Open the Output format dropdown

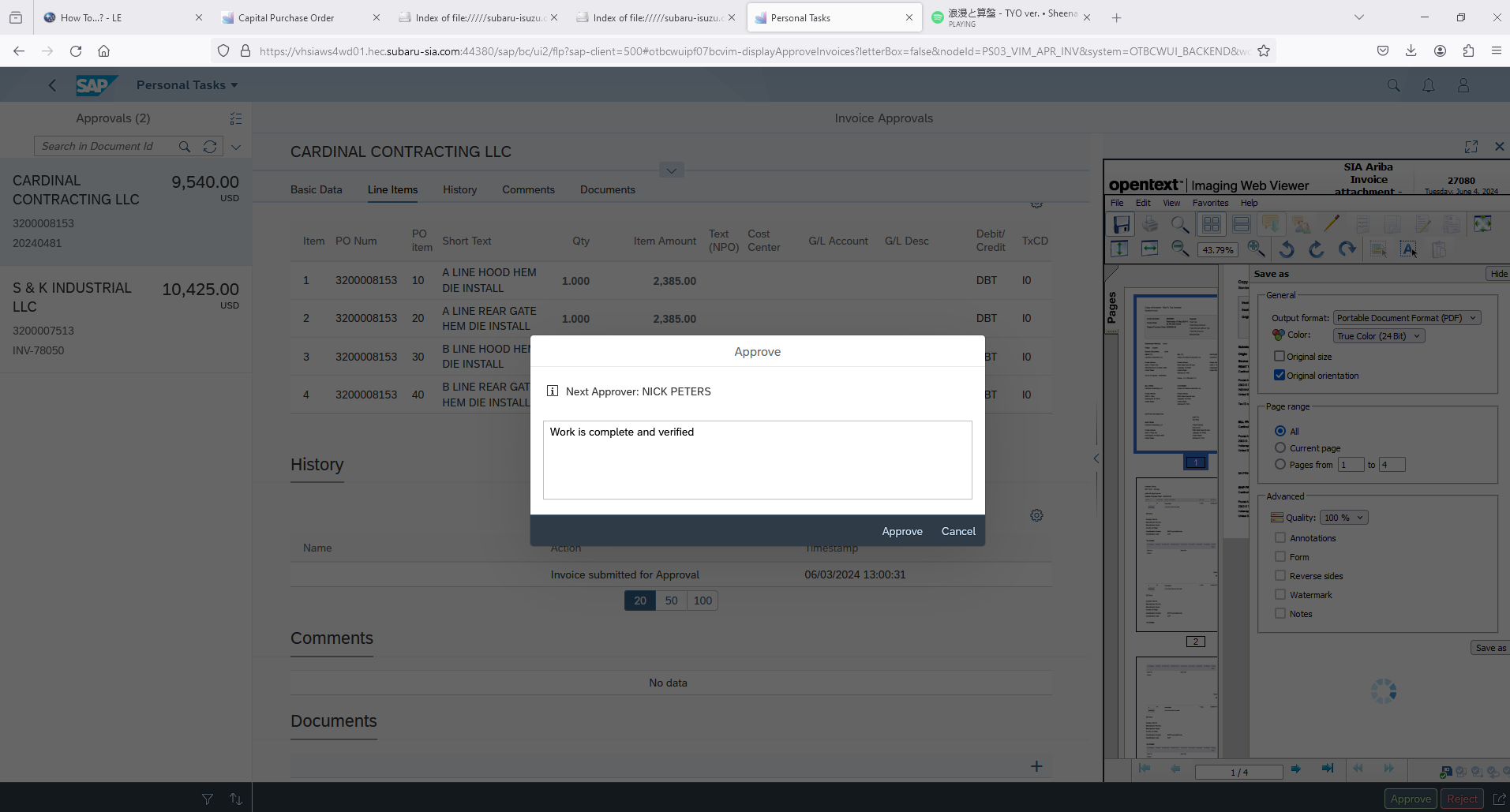(x=1407, y=318)
